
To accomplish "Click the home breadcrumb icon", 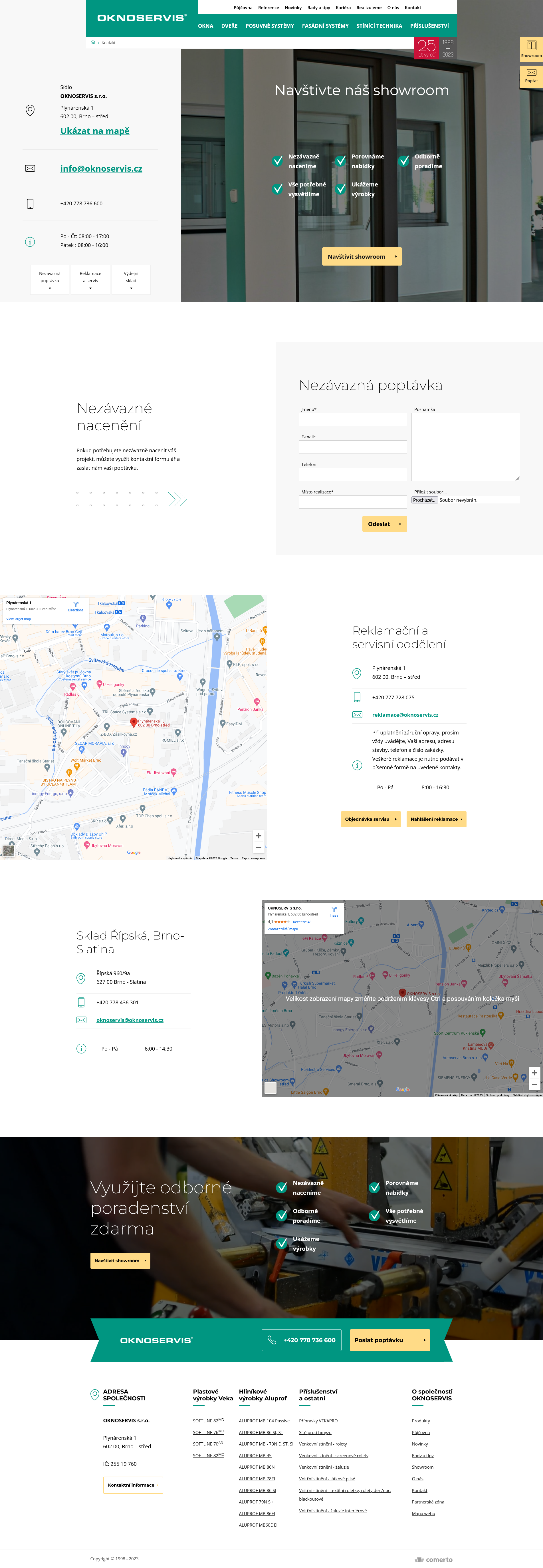I will pos(93,43).
